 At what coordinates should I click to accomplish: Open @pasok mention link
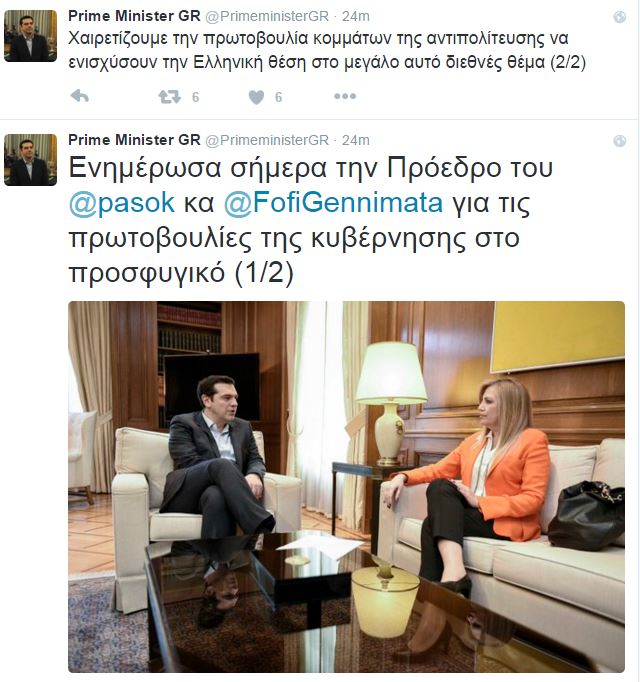[122, 203]
